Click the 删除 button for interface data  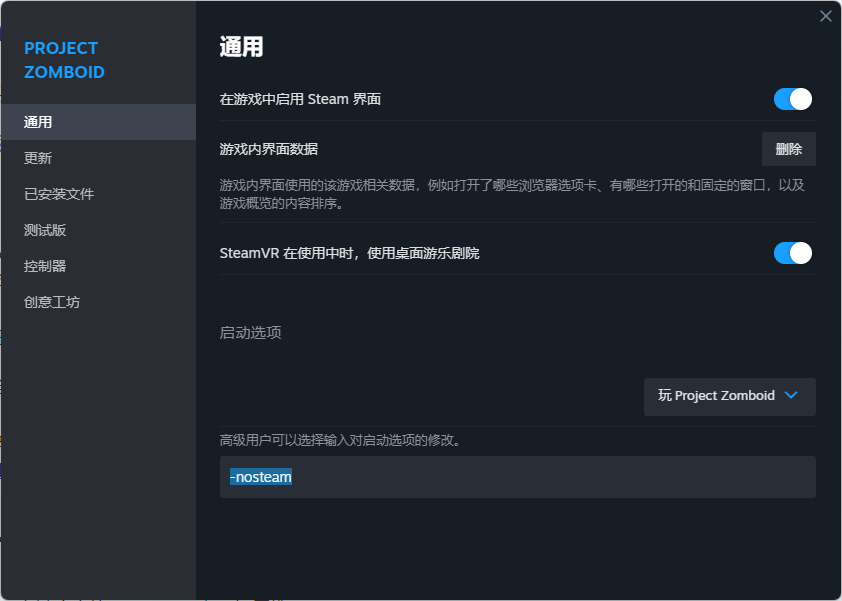click(x=789, y=149)
